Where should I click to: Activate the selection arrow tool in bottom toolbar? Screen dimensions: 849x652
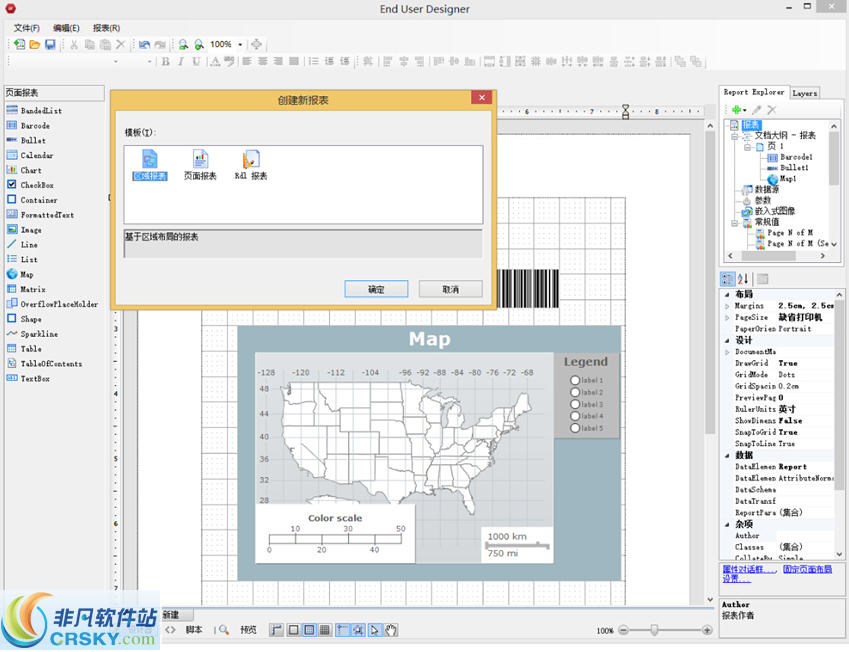click(x=374, y=630)
